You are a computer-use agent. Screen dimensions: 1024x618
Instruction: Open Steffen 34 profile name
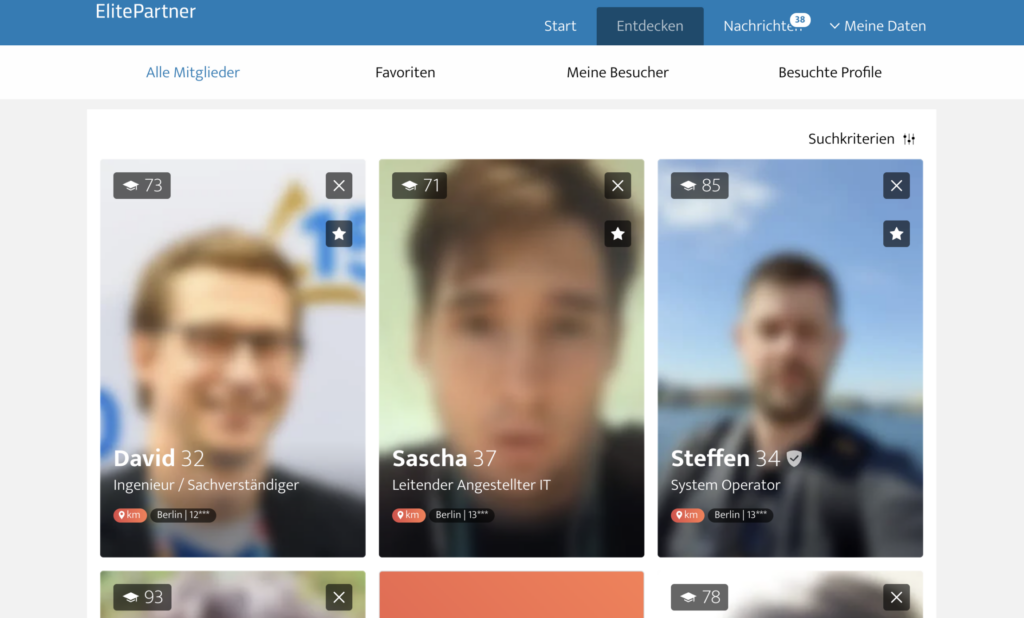point(726,459)
